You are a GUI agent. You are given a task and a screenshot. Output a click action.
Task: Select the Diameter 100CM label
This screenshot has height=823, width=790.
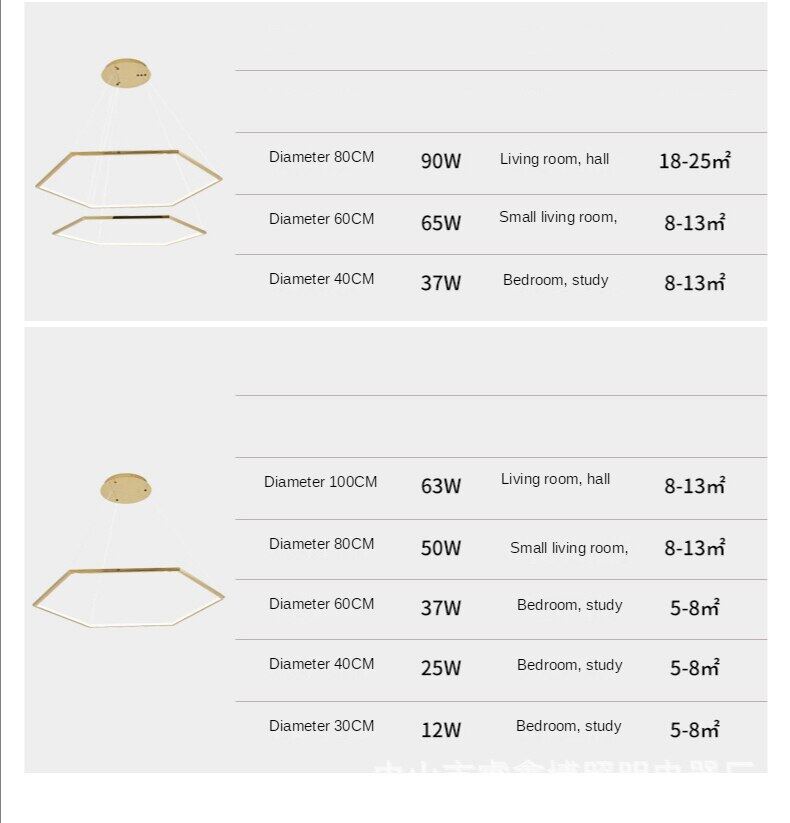(x=321, y=482)
